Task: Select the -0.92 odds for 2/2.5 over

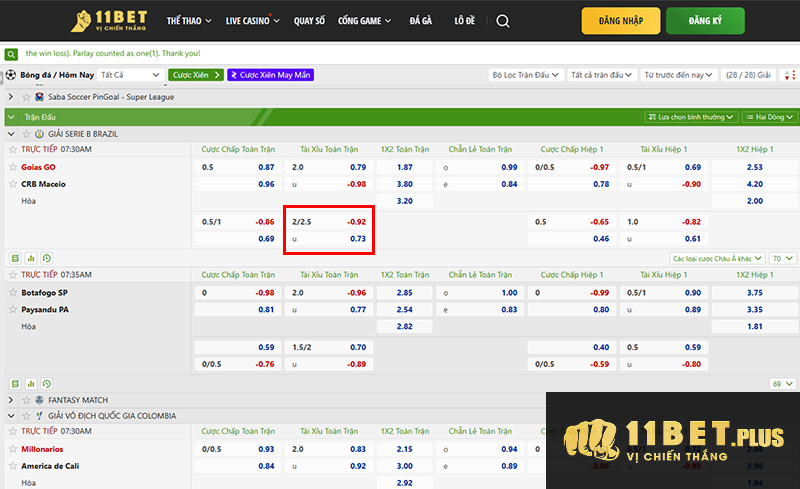Action: click(x=355, y=221)
